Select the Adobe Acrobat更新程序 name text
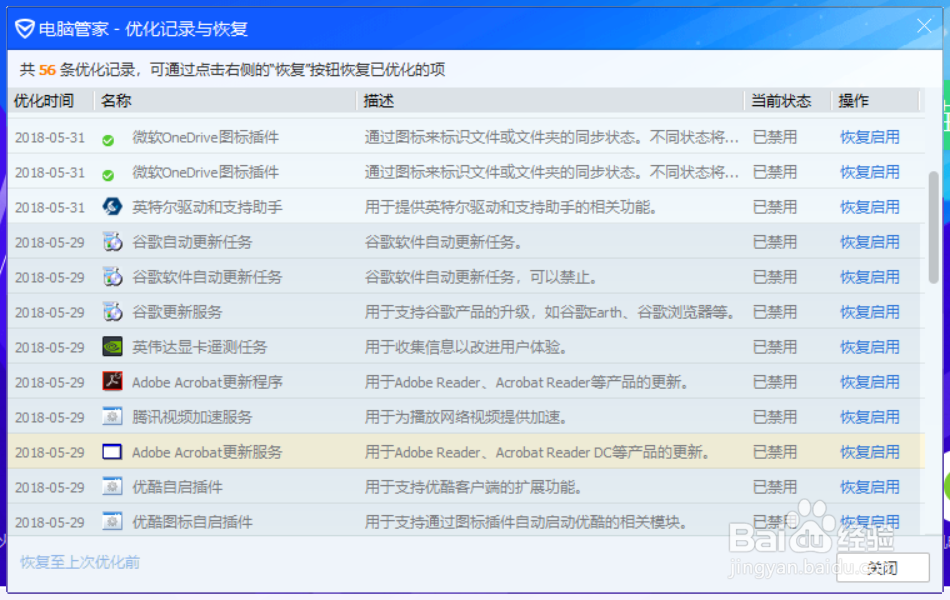The height and width of the screenshot is (600, 950). (207, 382)
